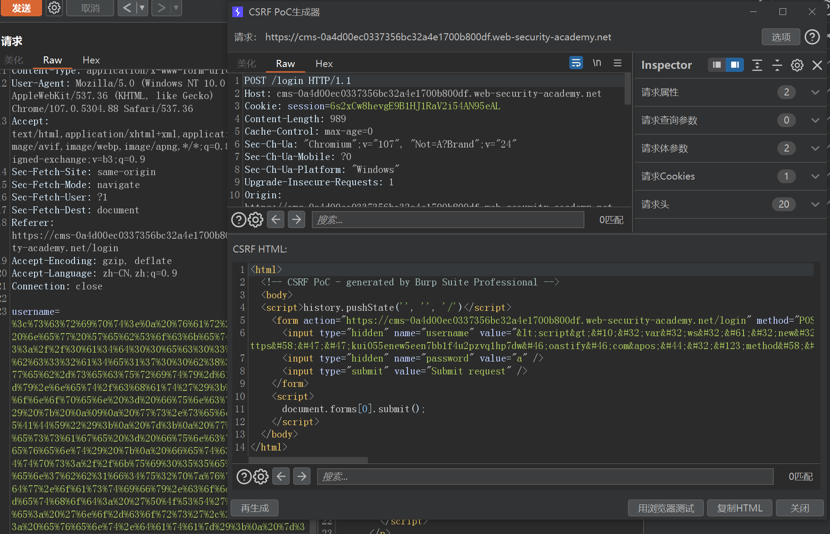Viewport: 830px width, 534px height.
Task: Click the POST /login HTTP/1.1 line
Action: 297,81
